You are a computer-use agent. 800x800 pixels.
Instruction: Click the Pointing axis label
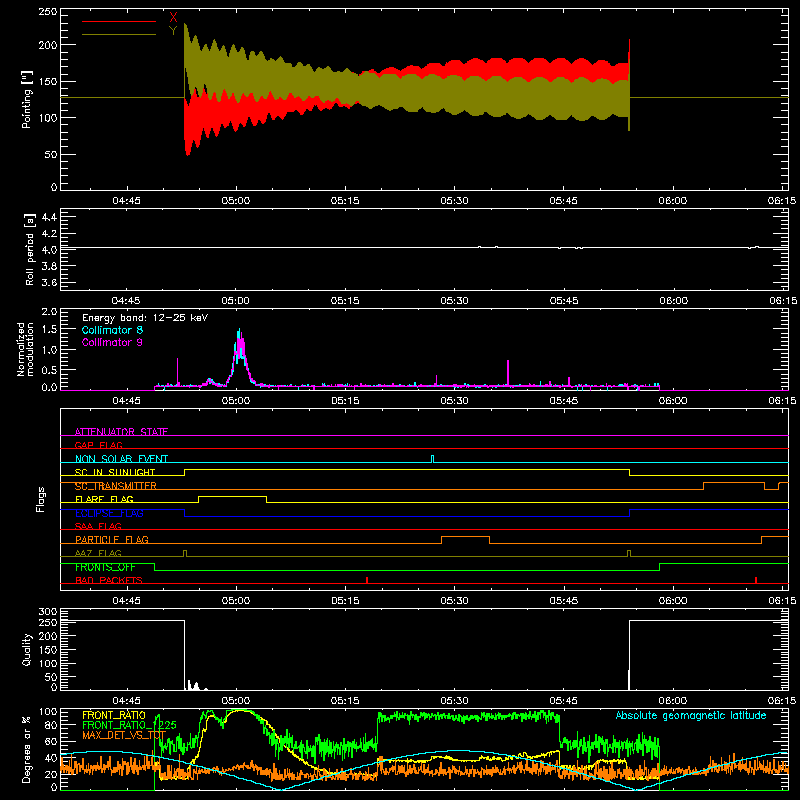click(27, 99)
